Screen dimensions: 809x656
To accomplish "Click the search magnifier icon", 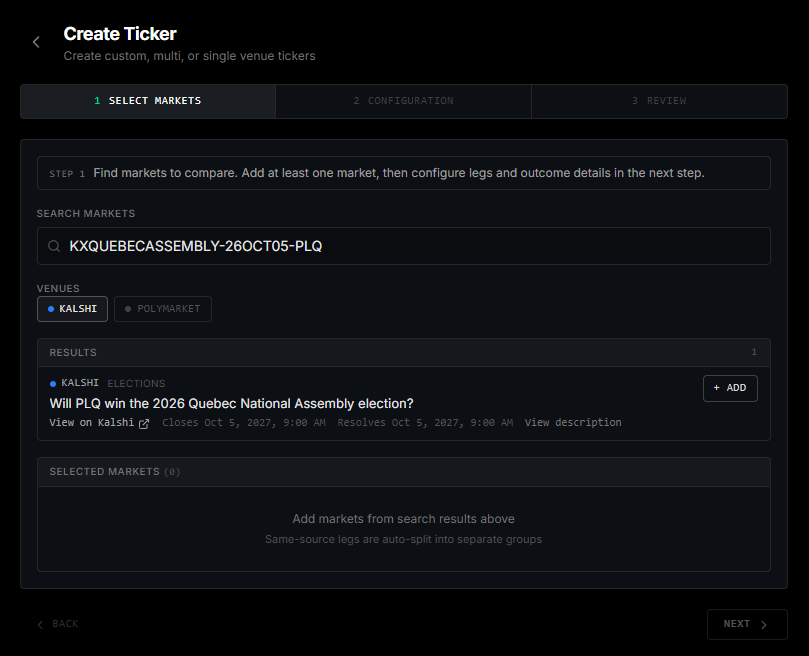I will (54, 246).
